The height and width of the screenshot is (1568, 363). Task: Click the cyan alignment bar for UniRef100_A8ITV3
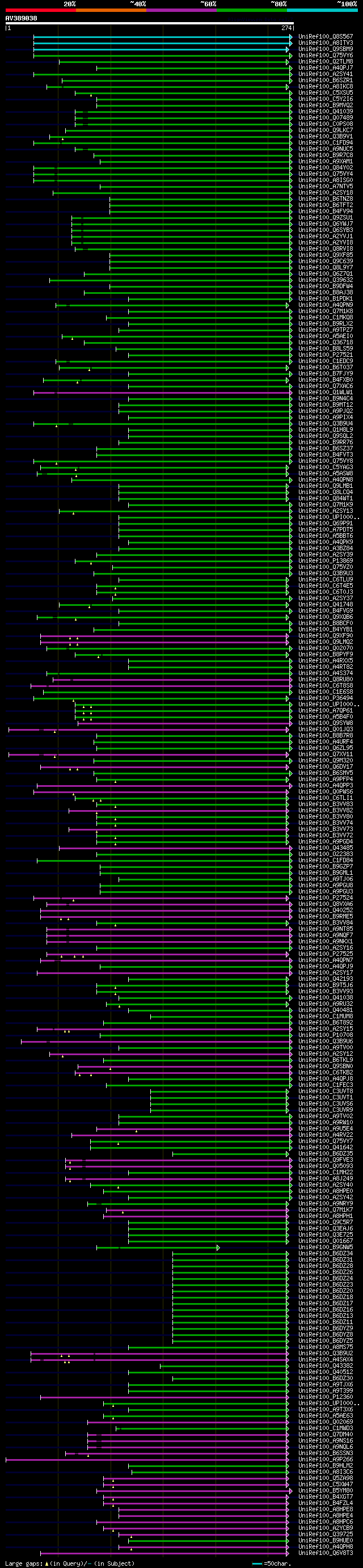[x=163, y=43]
